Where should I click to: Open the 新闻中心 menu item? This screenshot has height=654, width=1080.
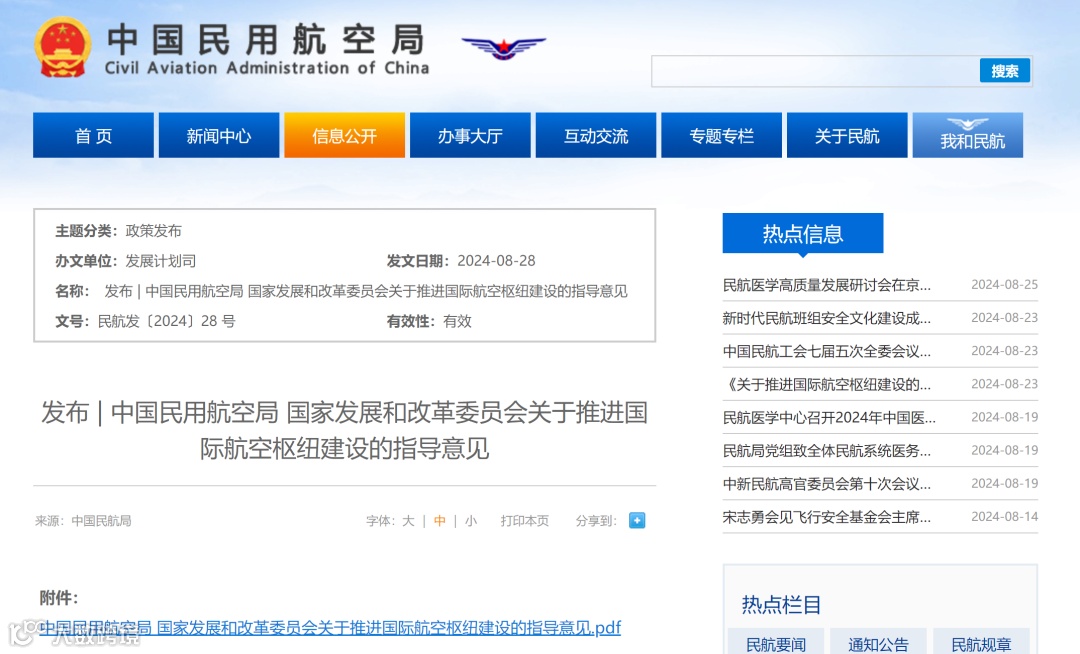pyautogui.click(x=219, y=136)
